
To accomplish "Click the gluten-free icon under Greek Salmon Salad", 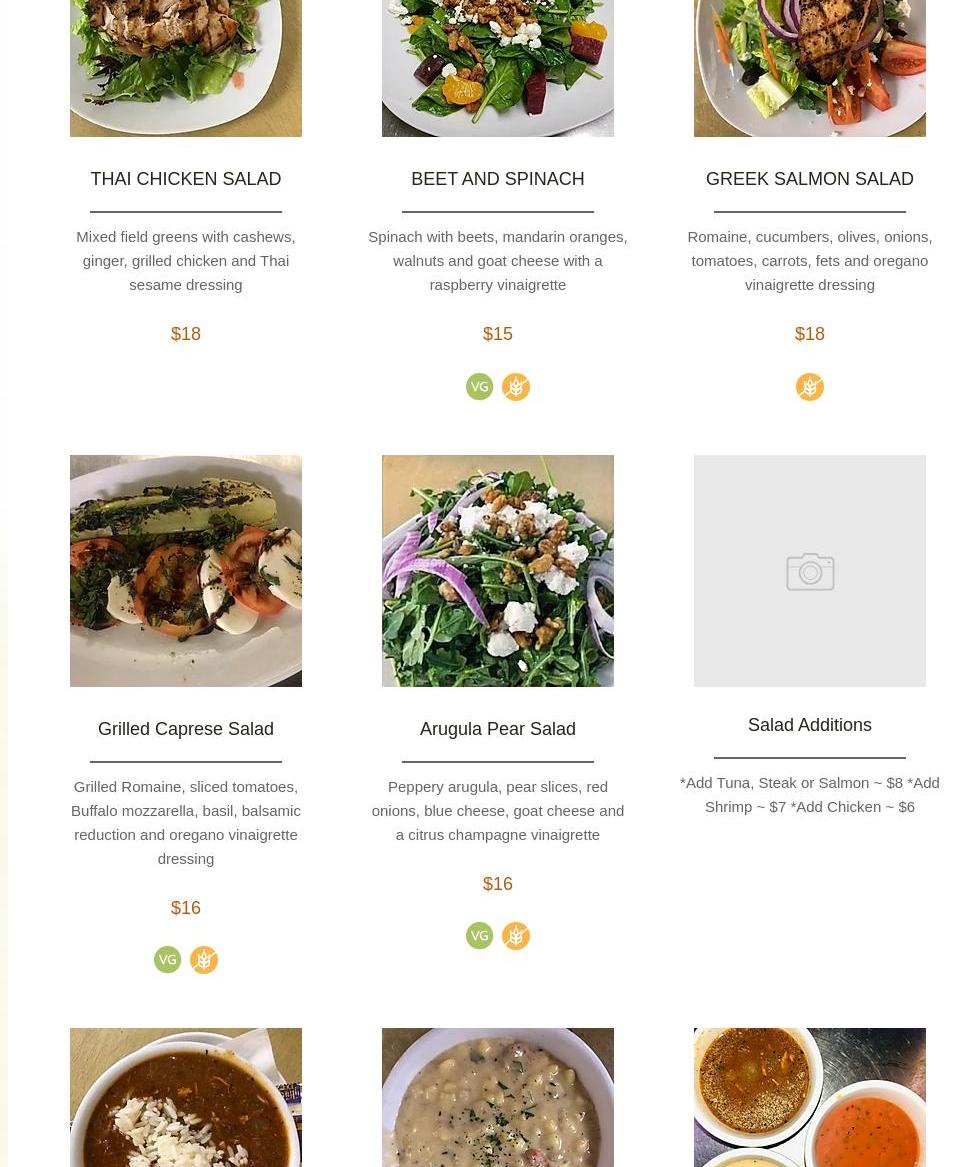I will [809, 387].
